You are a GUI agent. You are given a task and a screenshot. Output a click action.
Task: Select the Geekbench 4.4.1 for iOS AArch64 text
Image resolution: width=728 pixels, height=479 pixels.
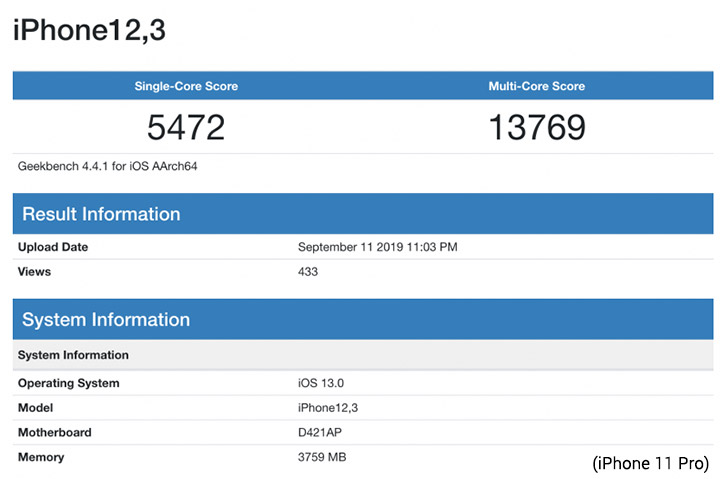point(107,166)
